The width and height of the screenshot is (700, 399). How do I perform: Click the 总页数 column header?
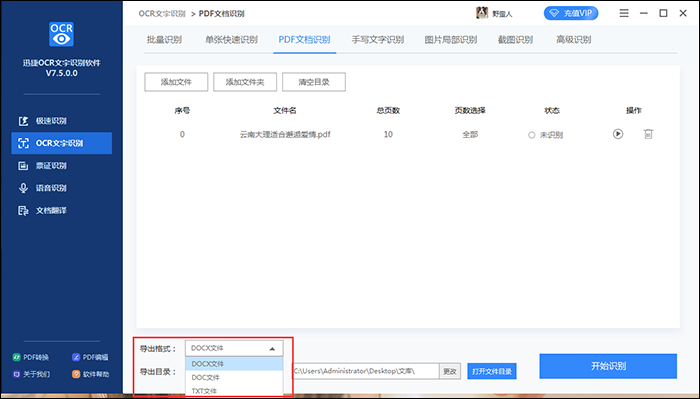pyautogui.click(x=388, y=111)
